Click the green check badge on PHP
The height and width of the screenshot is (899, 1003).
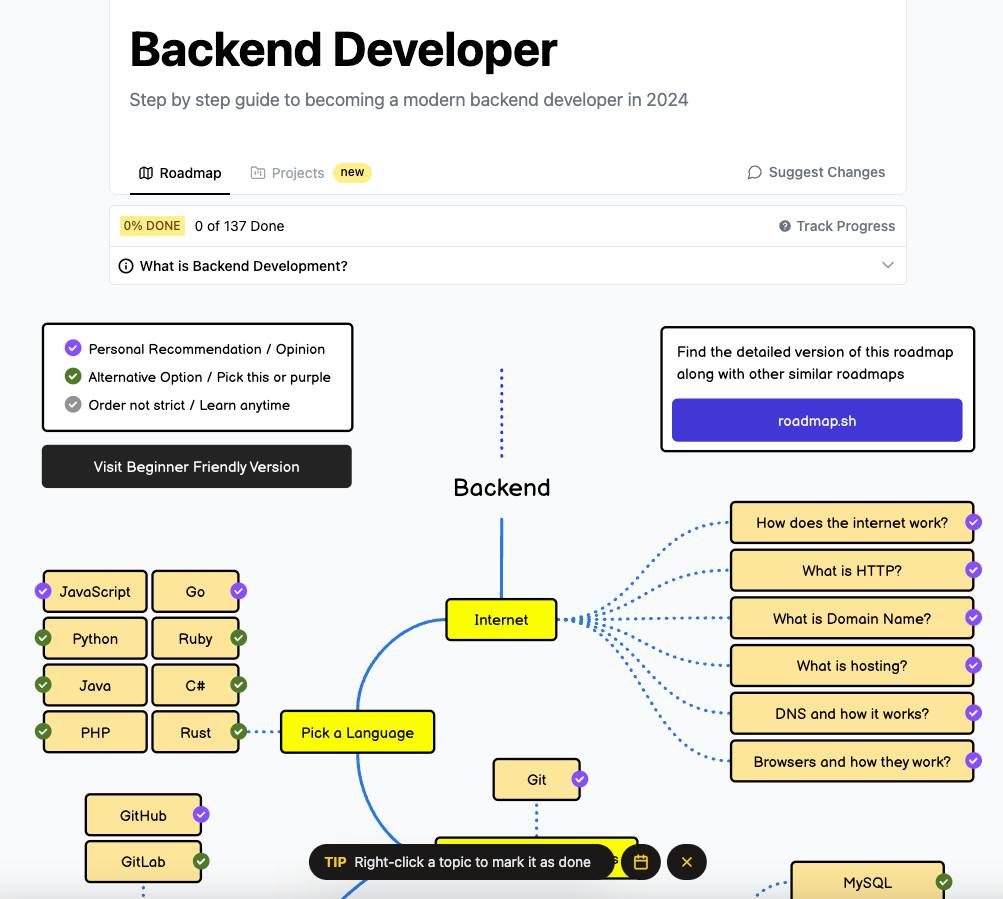pos(43,731)
